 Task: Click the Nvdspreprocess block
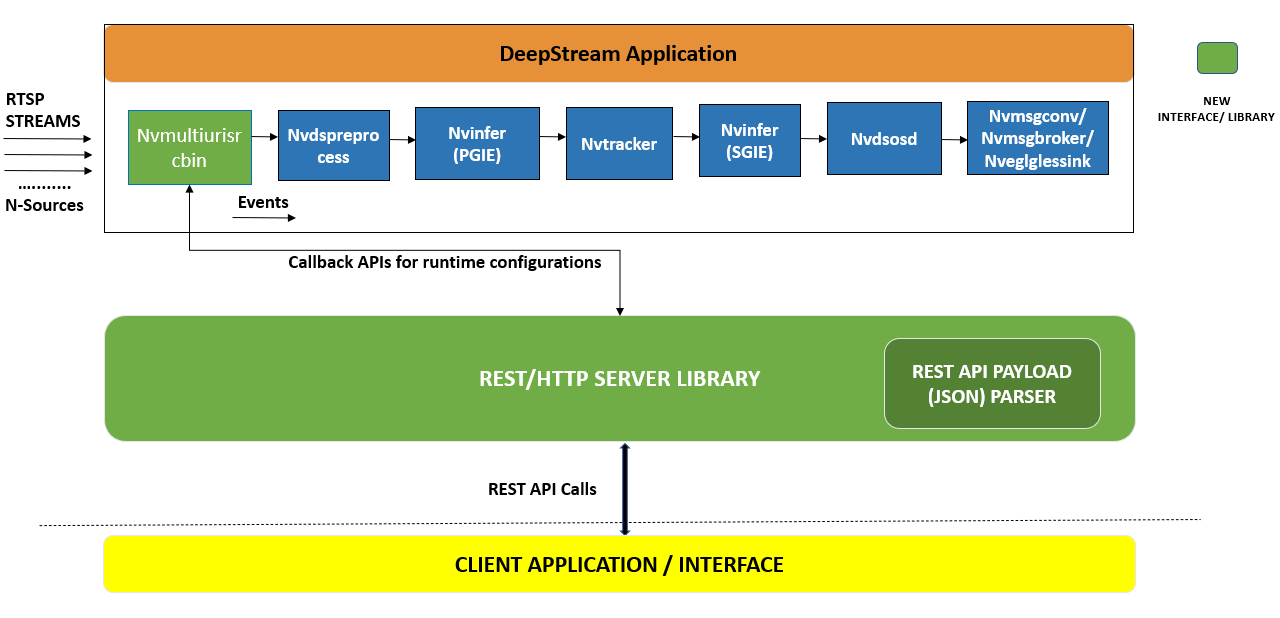point(333,144)
